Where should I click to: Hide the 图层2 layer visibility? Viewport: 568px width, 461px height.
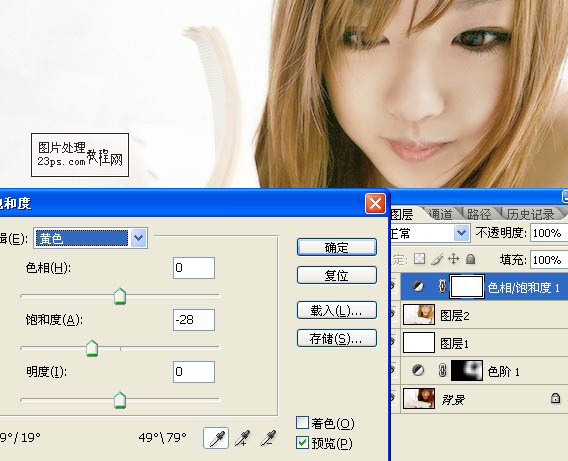(x=393, y=314)
